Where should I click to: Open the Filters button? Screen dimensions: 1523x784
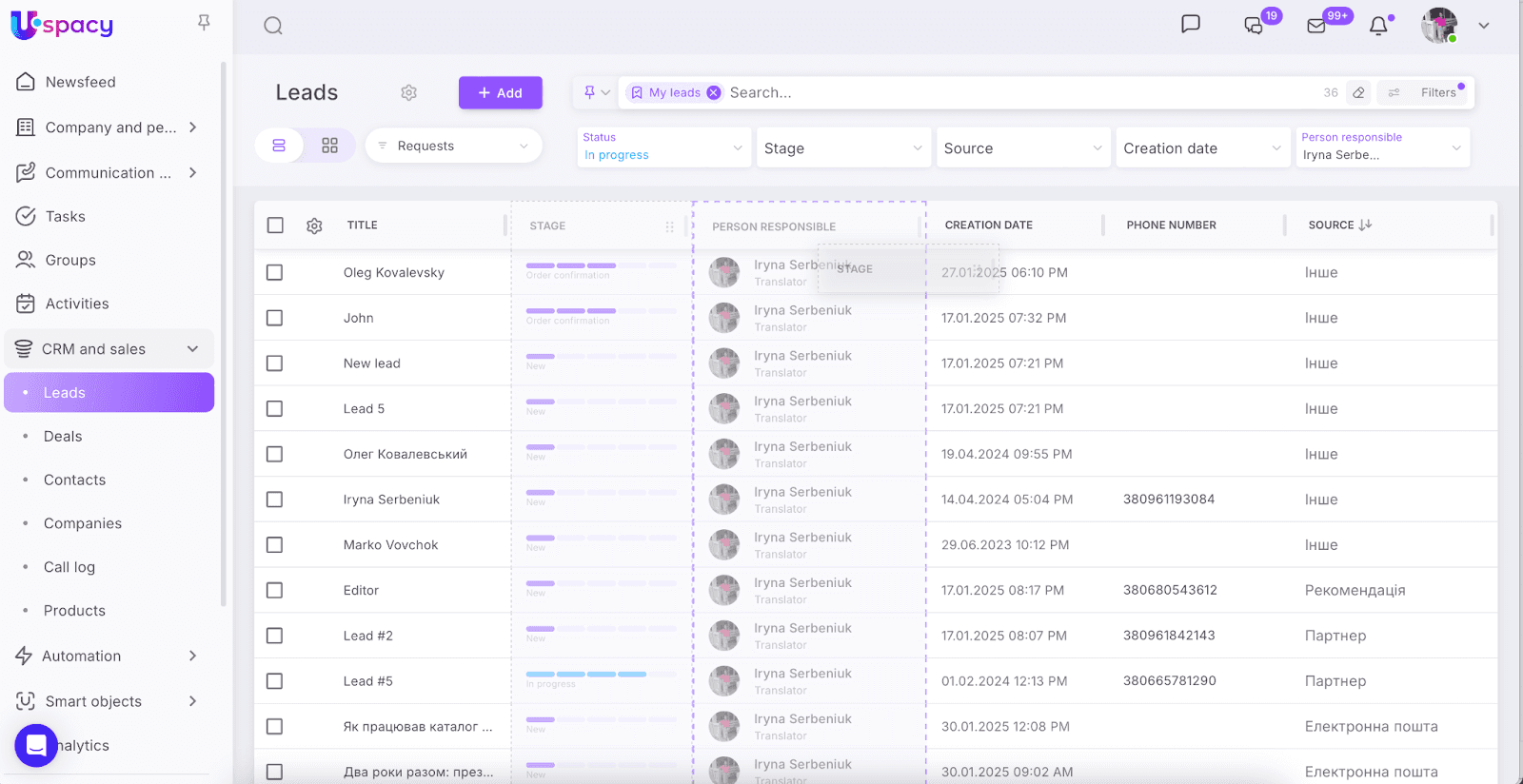pyautogui.click(x=1437, y=92)
